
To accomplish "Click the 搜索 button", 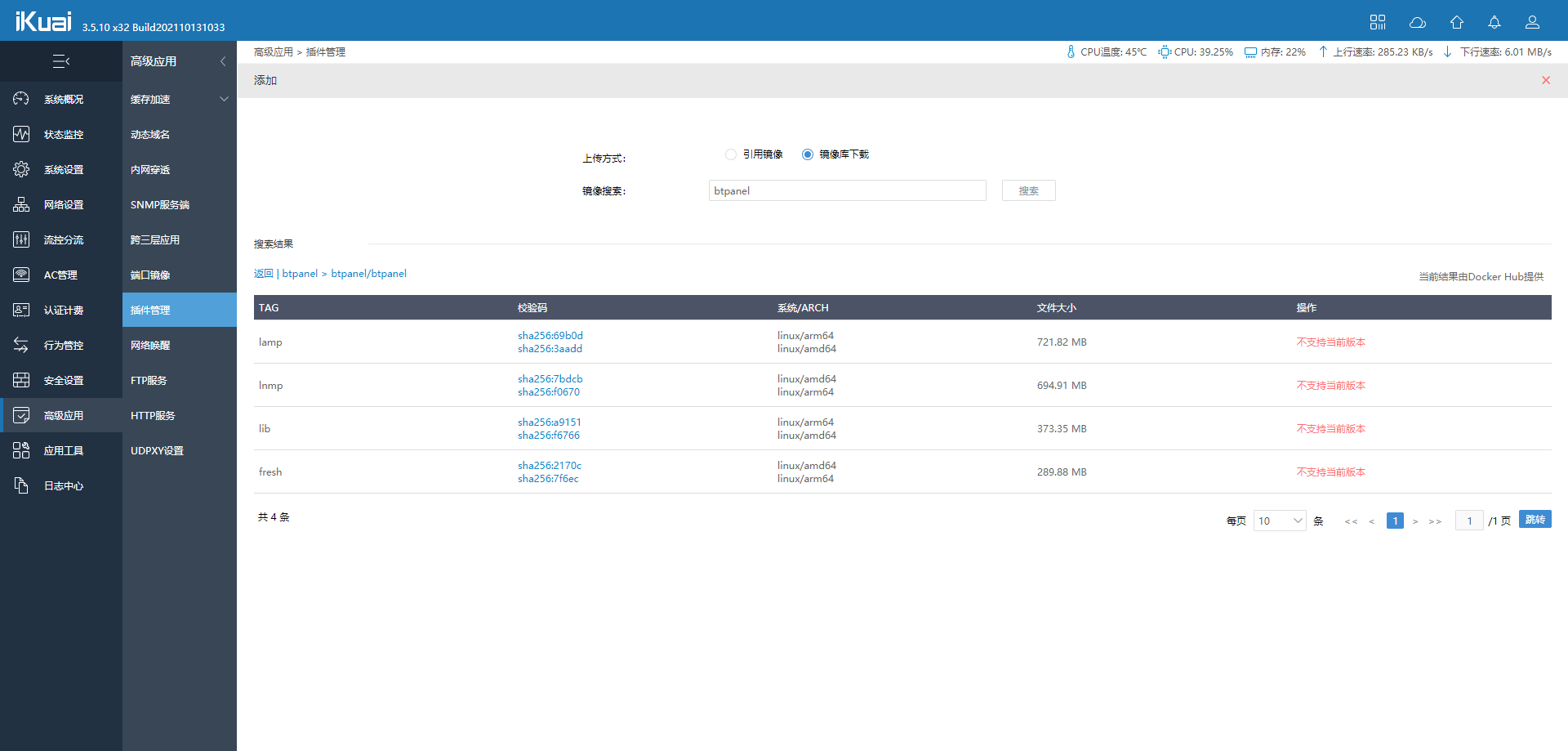I will [x=1028, y=190].
